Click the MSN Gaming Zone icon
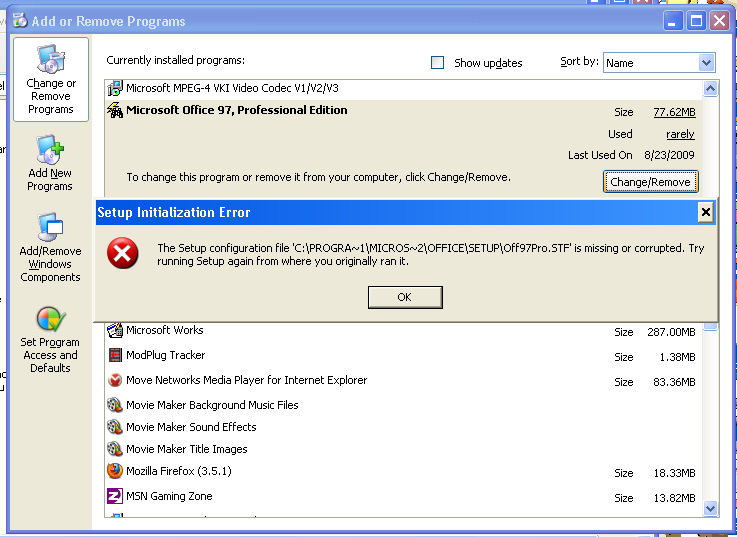Screen dimensions: 737x537 pyautogui.click(x=115, y=496)
